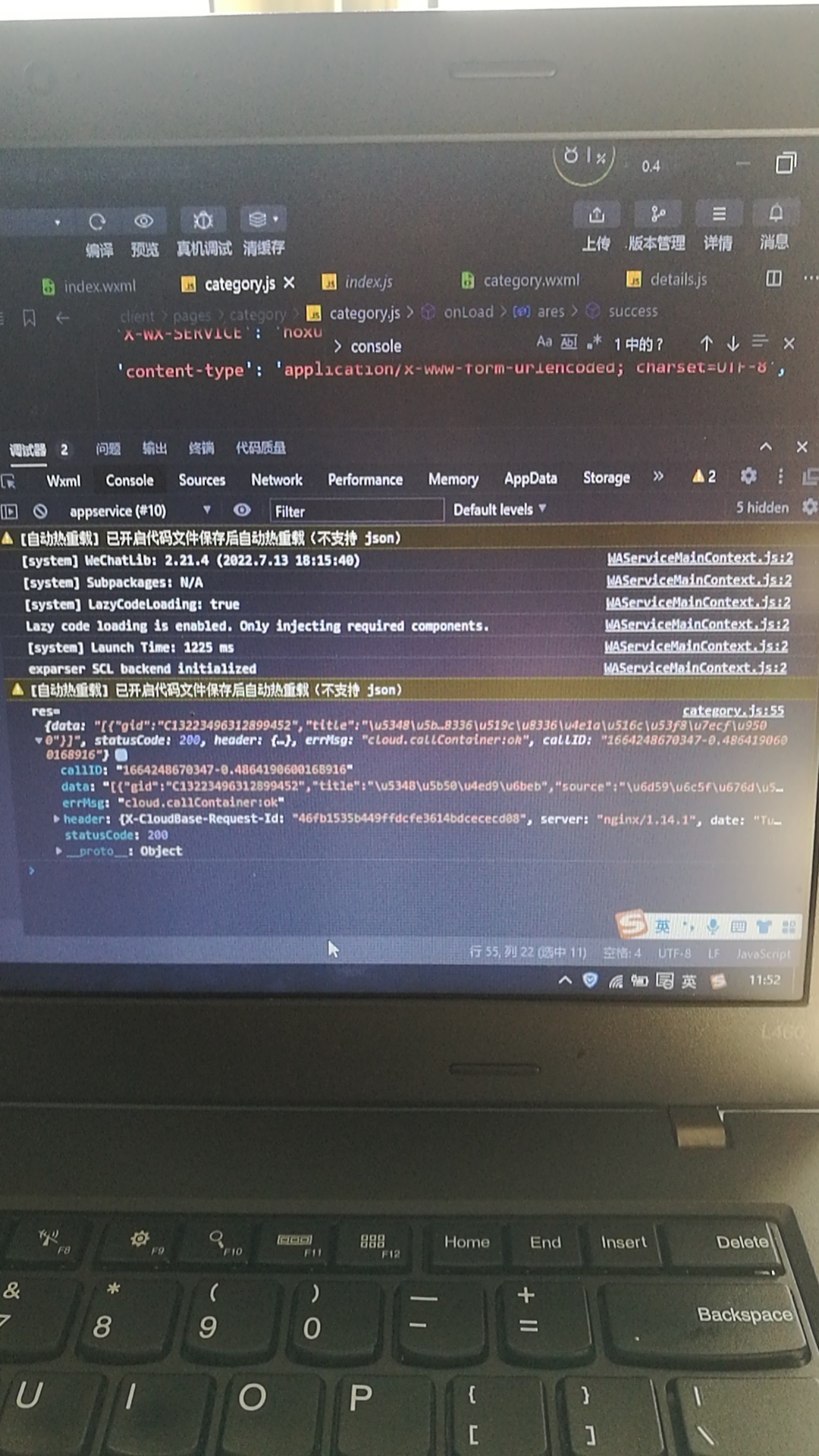Screen dimensions: 819x1456
Task: Open compile-mode dropdown arrow left of 编译
Action: pyautogui.click(x=57, y=222)
